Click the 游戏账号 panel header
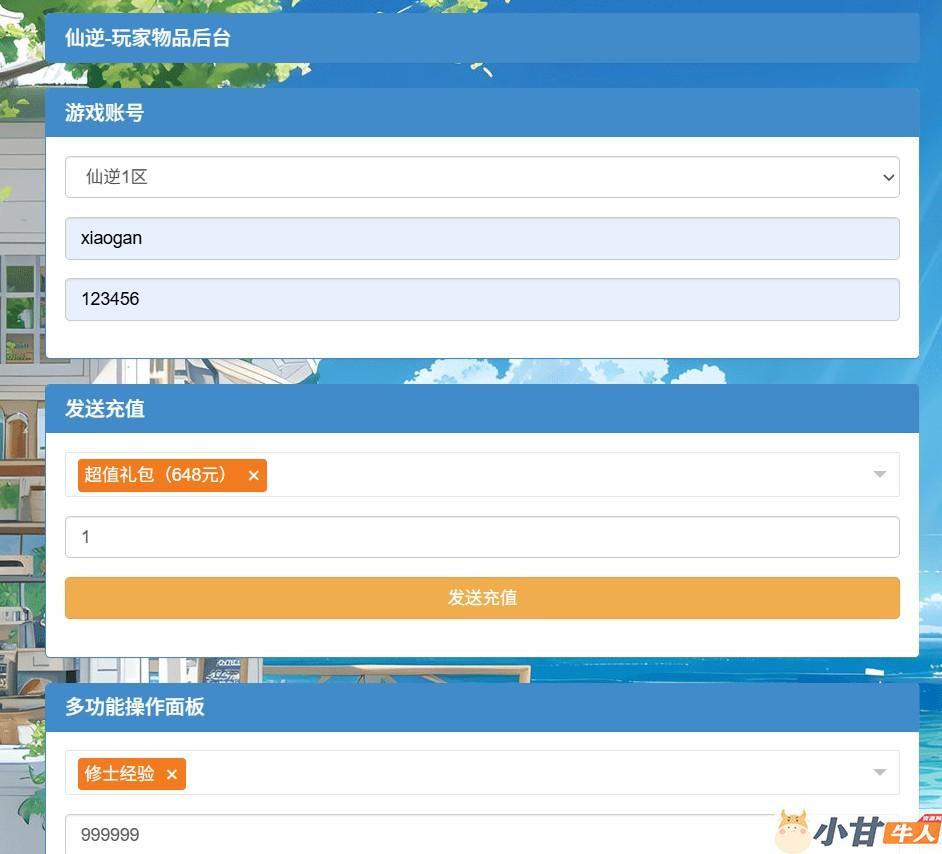The width and height of the screenshot is (942, 854). tap(482, 113)
